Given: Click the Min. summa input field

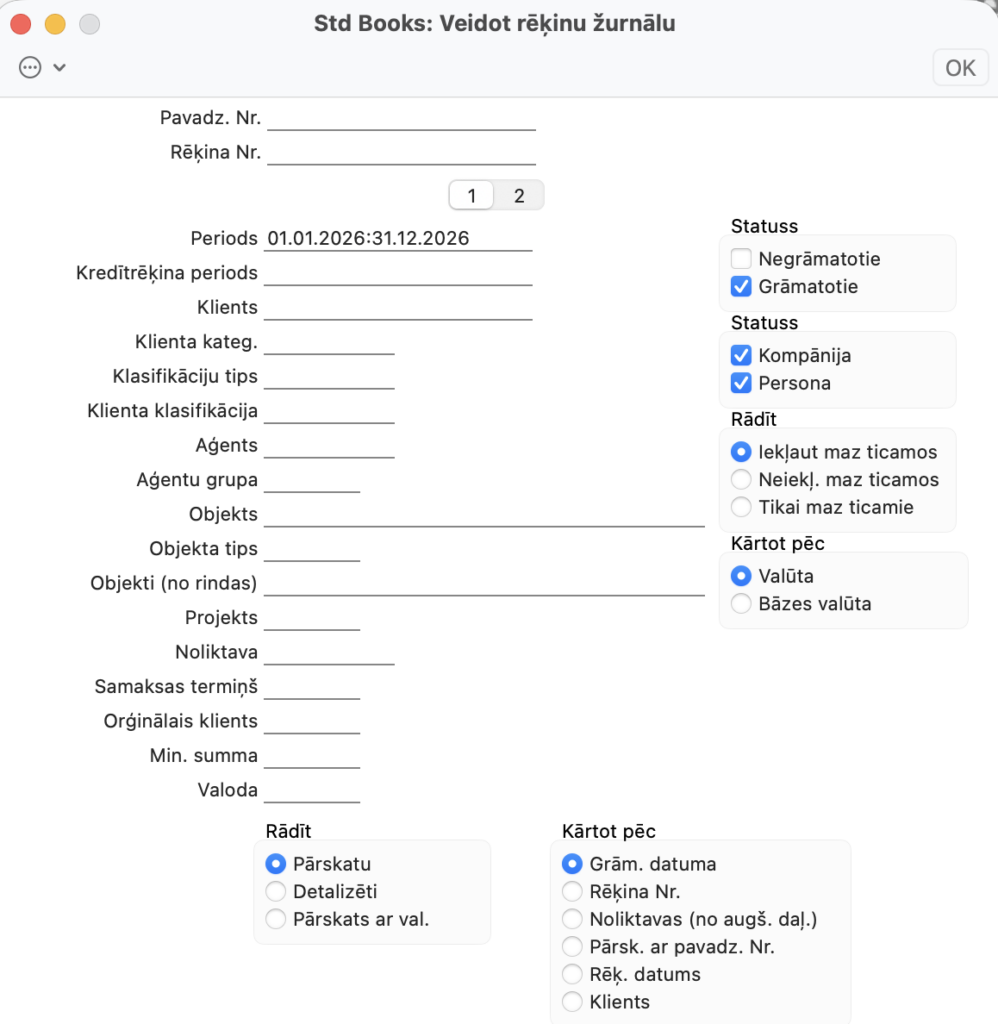Looking at the screenshot, I should coord(312,756).
